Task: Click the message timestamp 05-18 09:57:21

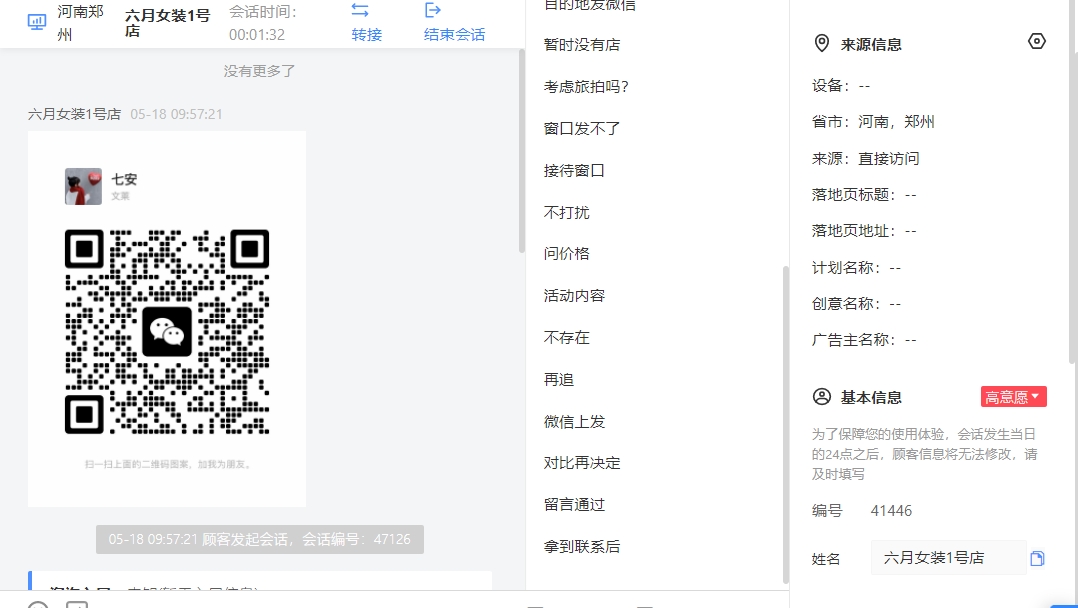Action: (x=177, y=114)
